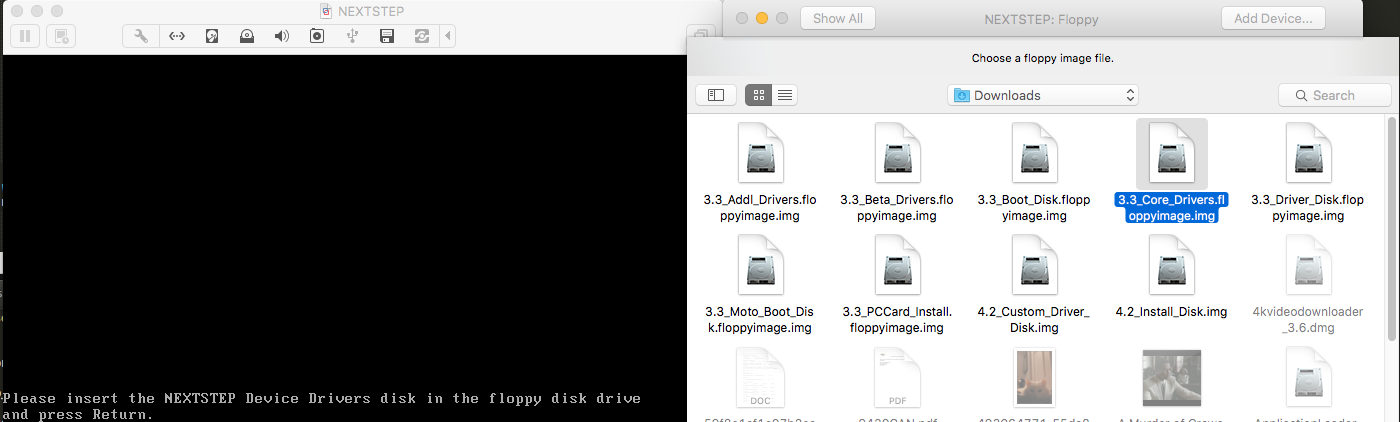Click the hard disk device icon

[212, 36]
